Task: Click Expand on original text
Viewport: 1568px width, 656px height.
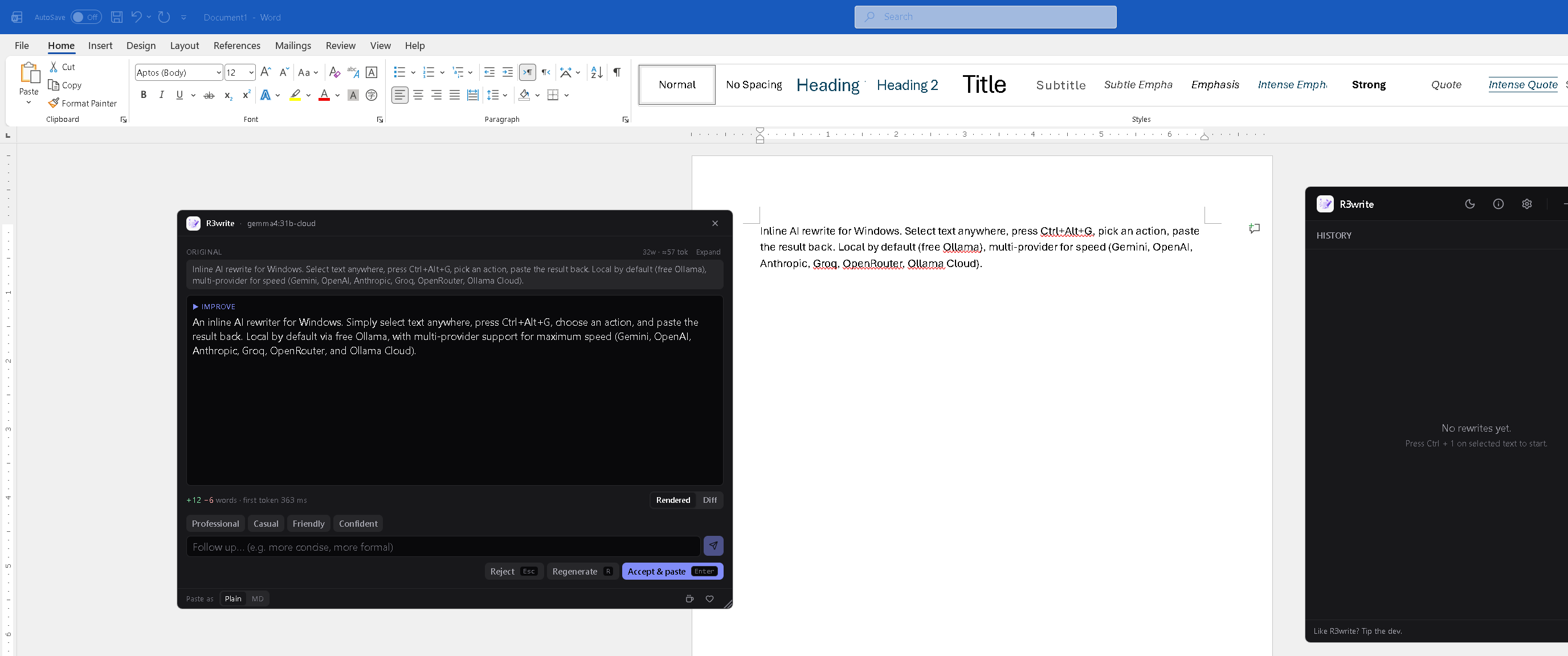Action: [x=708, y=252]
